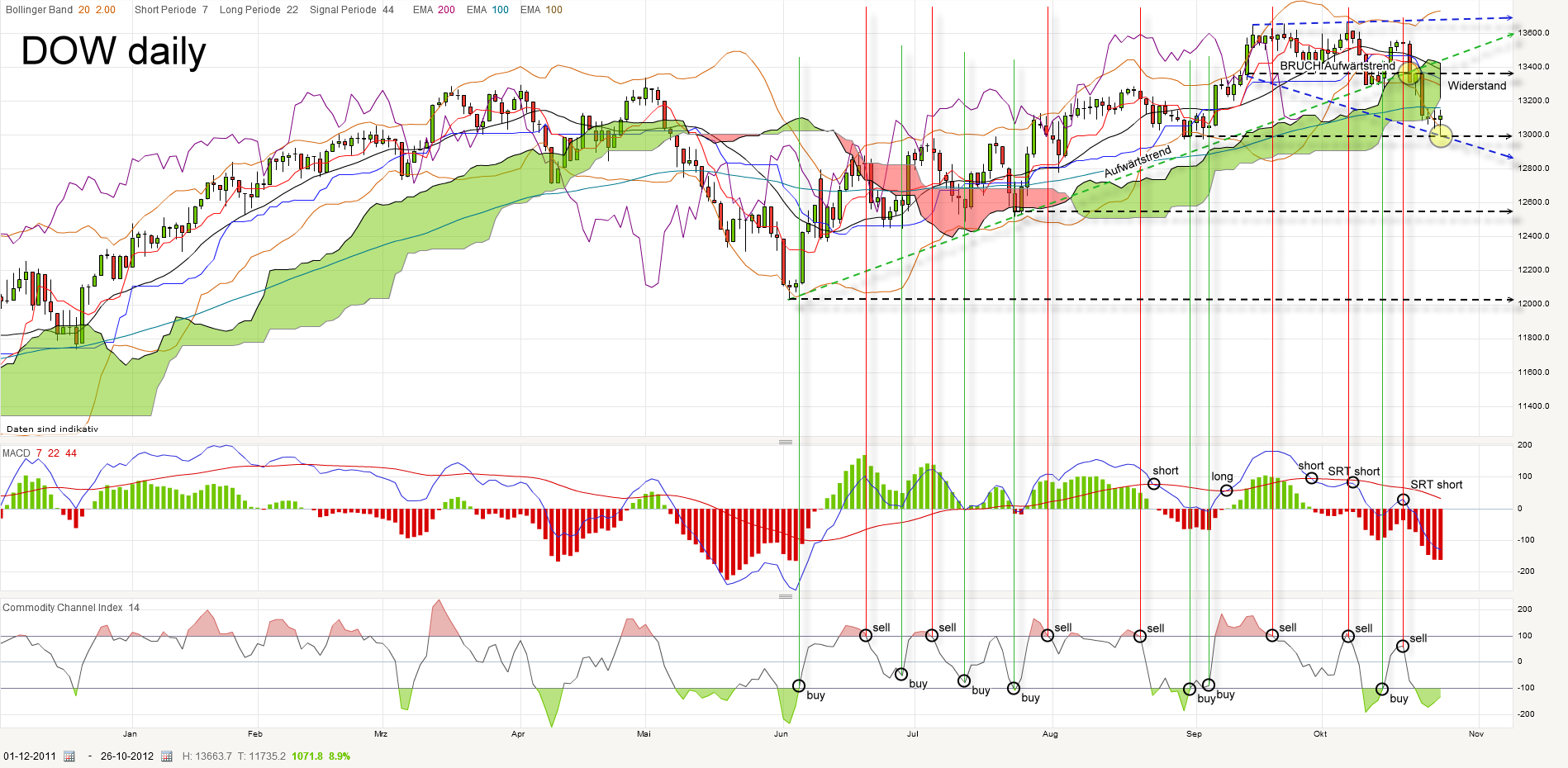Click the end date field 26-10-2012
The width and height of the screenshot is (1568, 768).
point(128,756)
